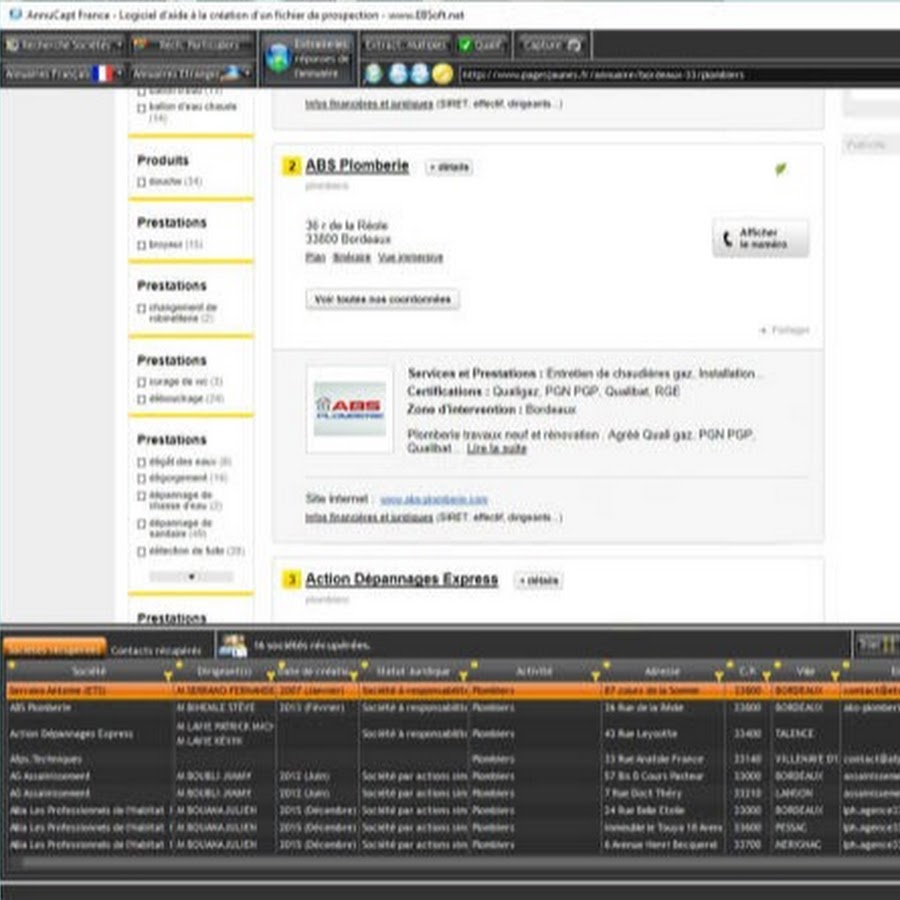Toggle douche checkbox under Produits

pyautogui.click(x=141, y=182)
